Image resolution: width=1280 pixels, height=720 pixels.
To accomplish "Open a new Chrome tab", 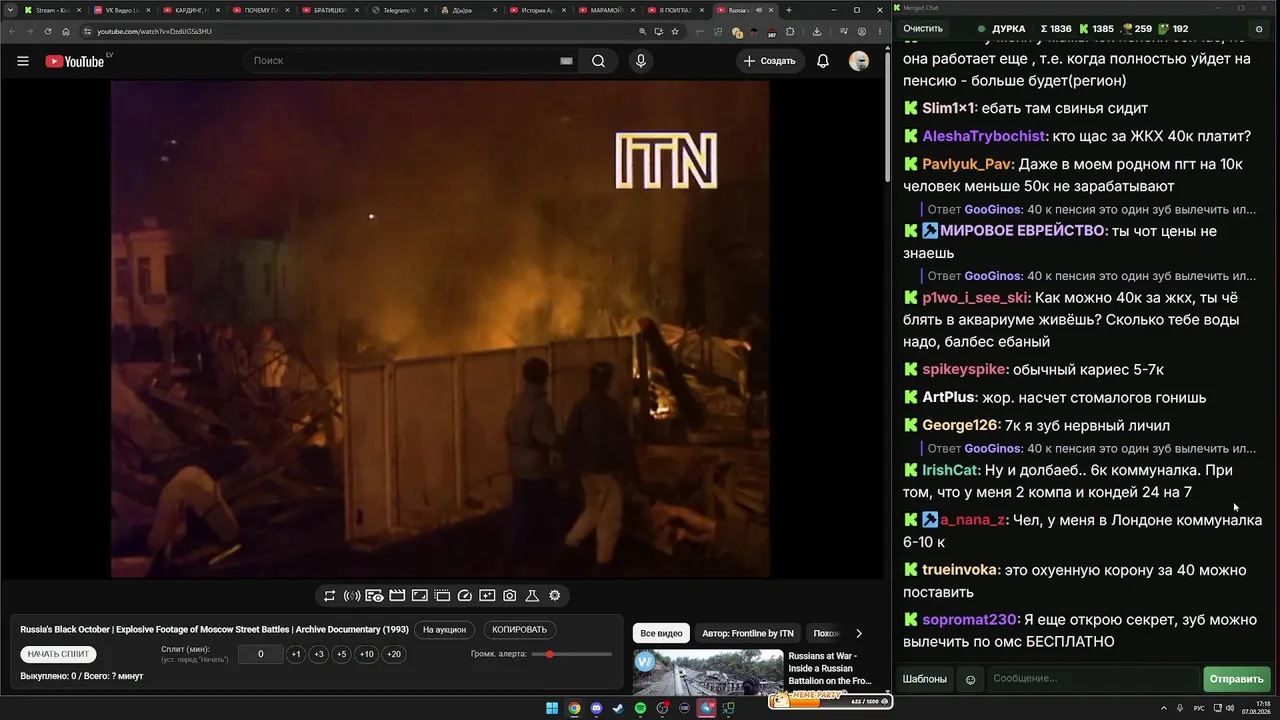I will [x=789, y=10].
